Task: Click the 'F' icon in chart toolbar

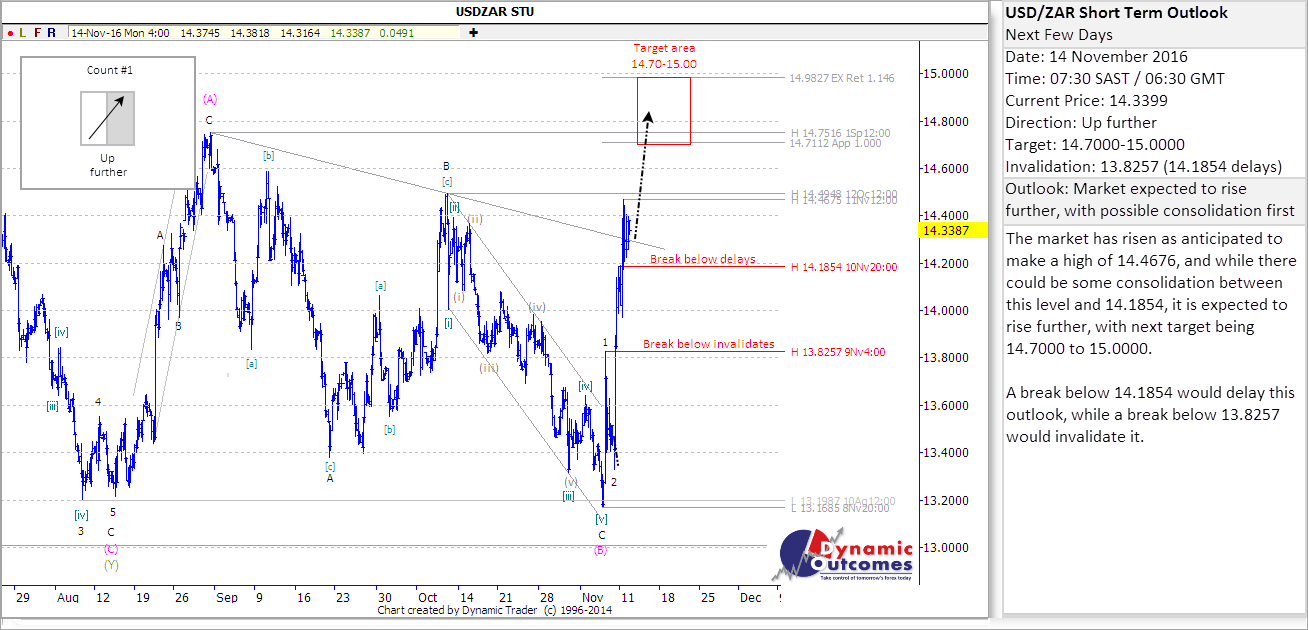Action: point(37,32)
